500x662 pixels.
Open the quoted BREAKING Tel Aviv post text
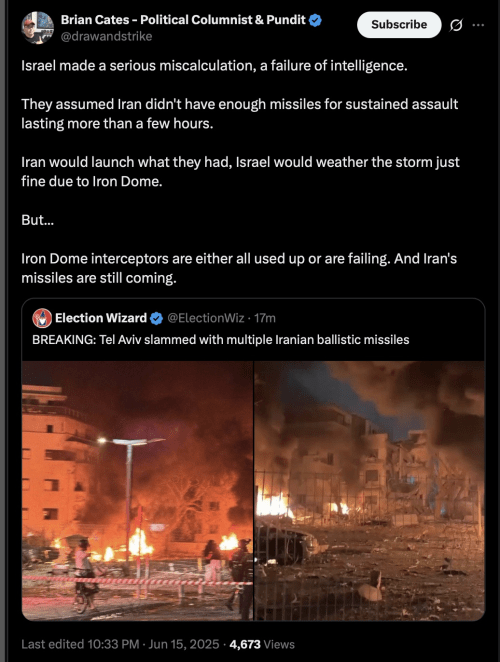click(220, 340)
